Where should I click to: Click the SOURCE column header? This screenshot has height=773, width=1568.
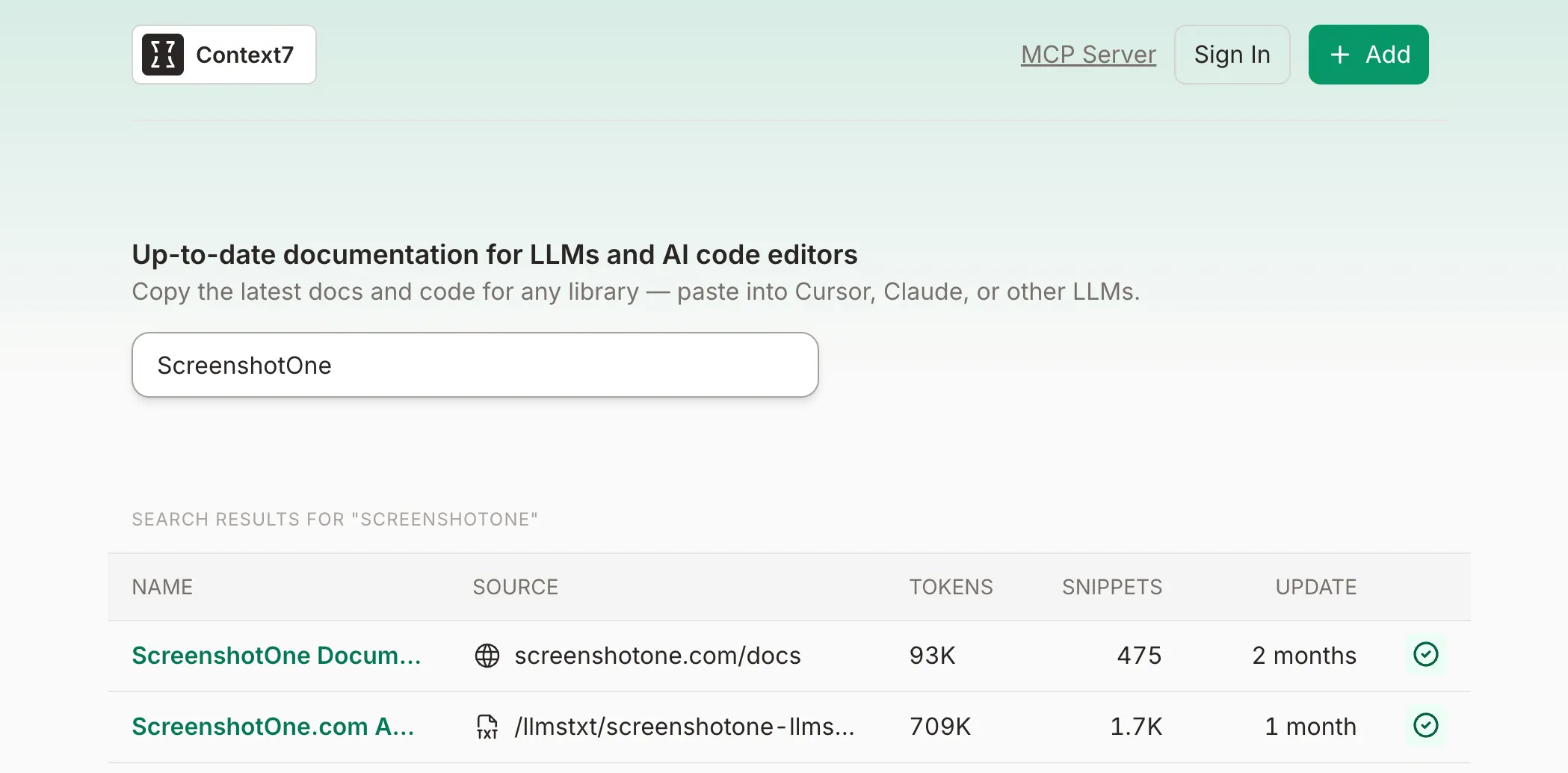coord(515,587)
